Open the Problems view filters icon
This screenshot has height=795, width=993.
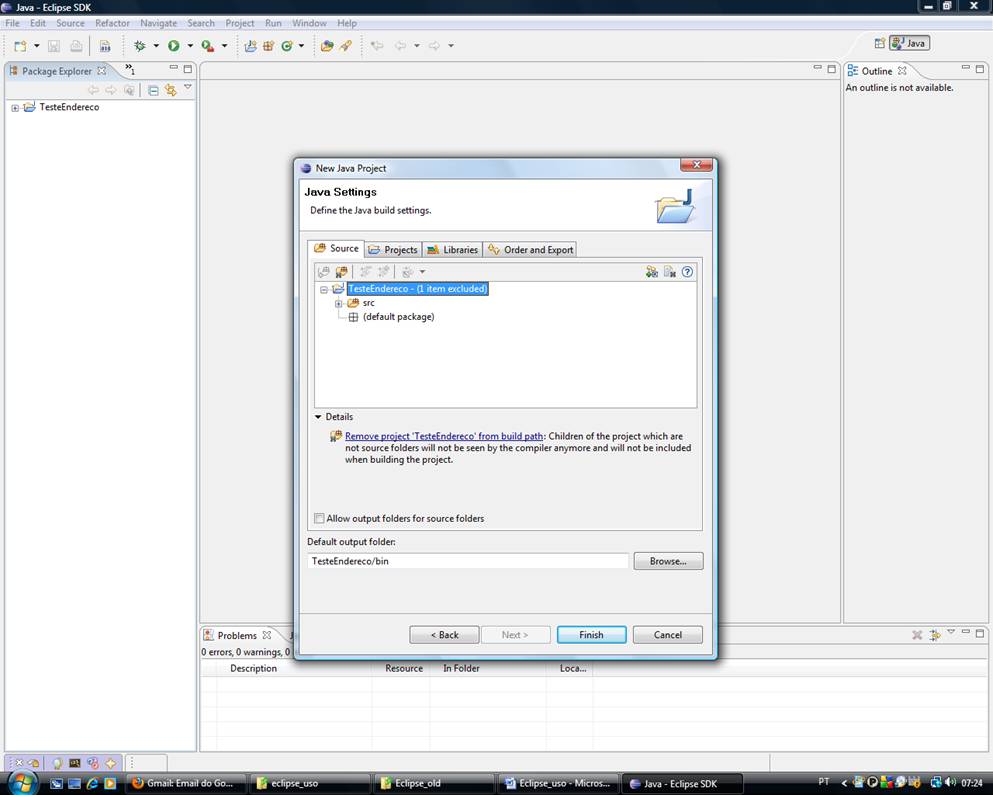935,635
